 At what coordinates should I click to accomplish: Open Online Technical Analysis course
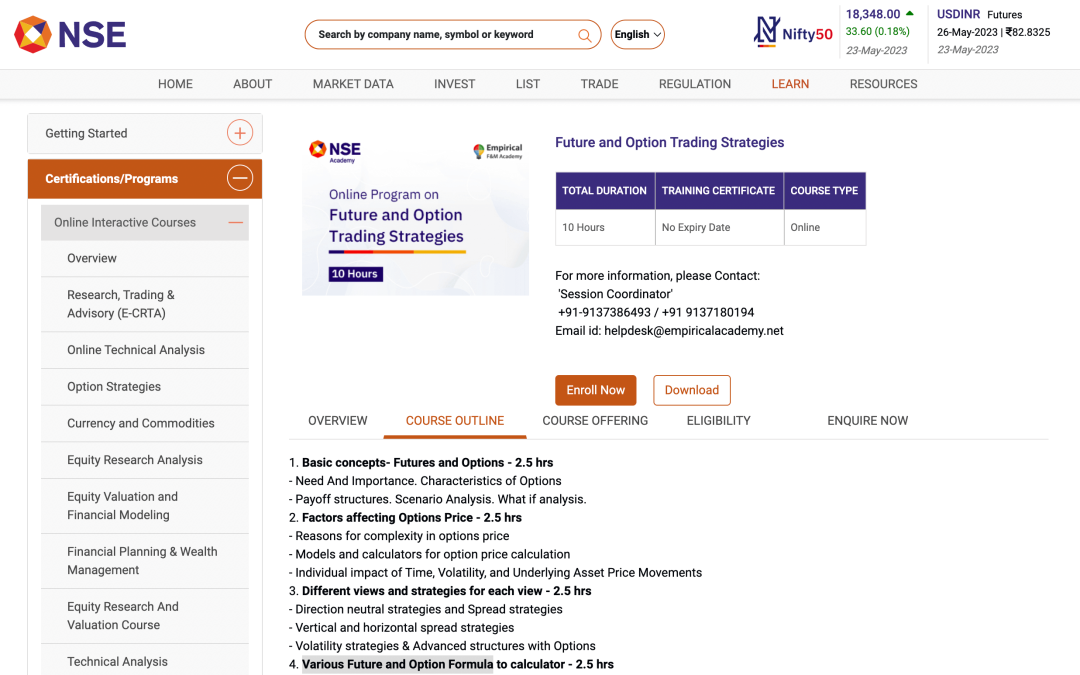145,350
